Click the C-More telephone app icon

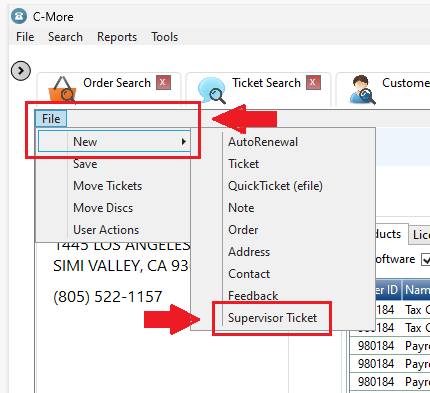(x=19, y=16)
